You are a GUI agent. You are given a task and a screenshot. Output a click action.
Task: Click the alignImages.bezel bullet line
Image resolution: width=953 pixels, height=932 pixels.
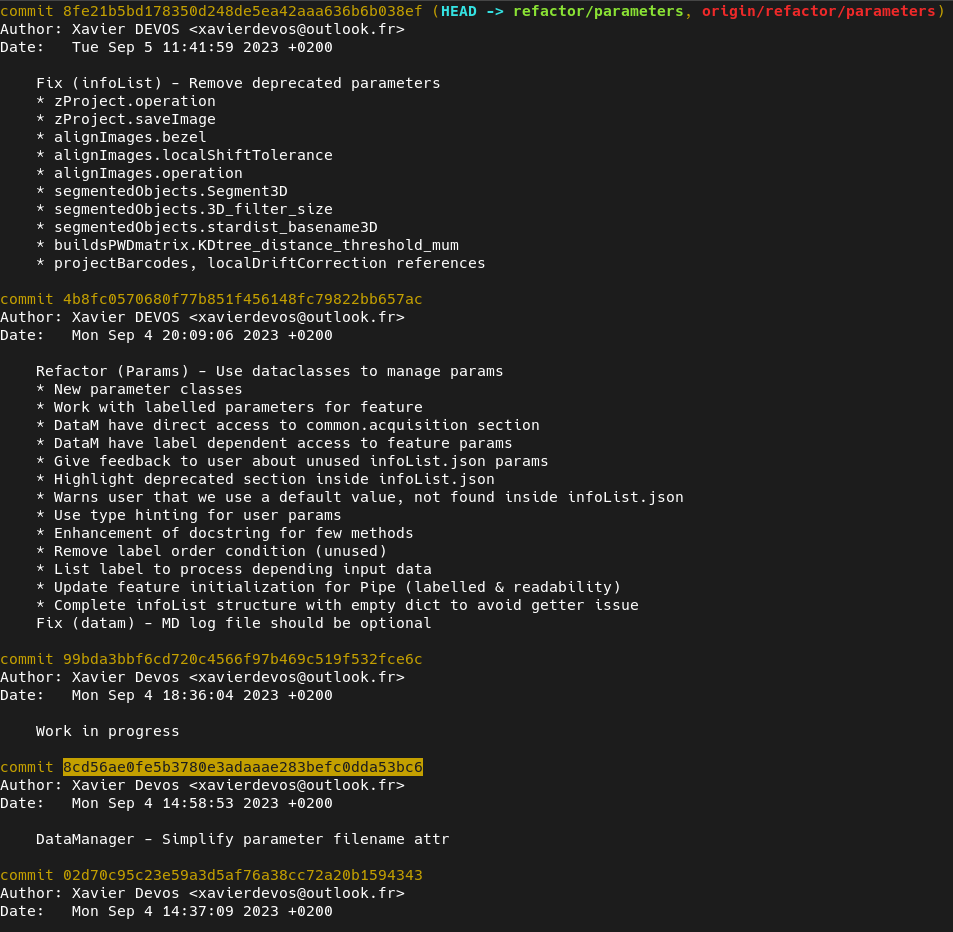[x=122, y=137]
